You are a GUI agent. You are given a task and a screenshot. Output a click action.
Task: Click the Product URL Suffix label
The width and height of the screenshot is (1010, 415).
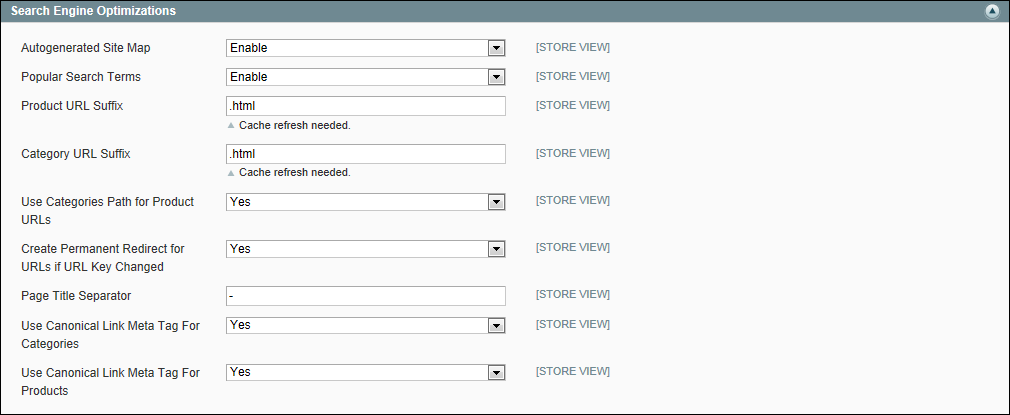[72, 106]
